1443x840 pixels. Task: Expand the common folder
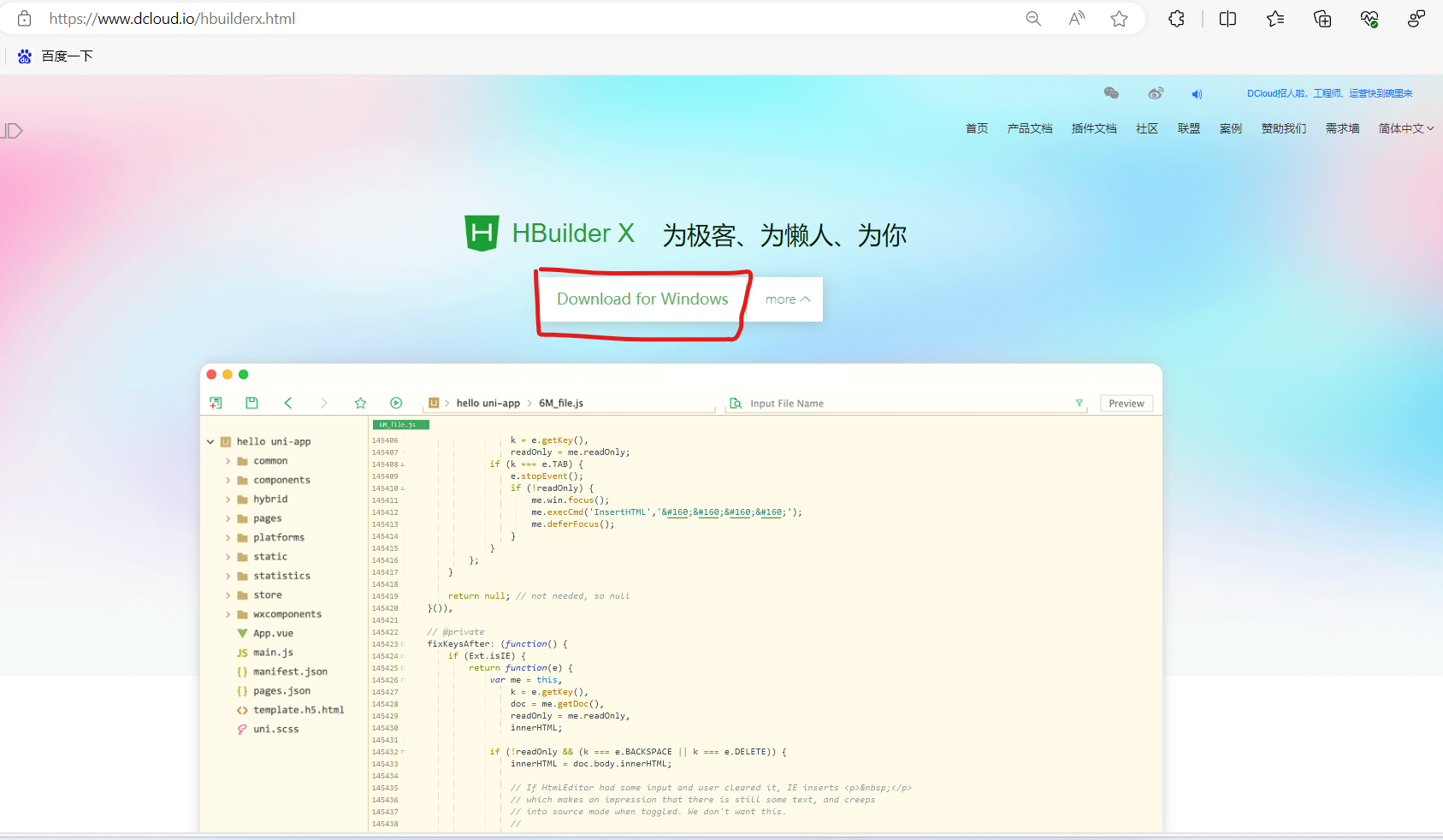pos(228,461)
